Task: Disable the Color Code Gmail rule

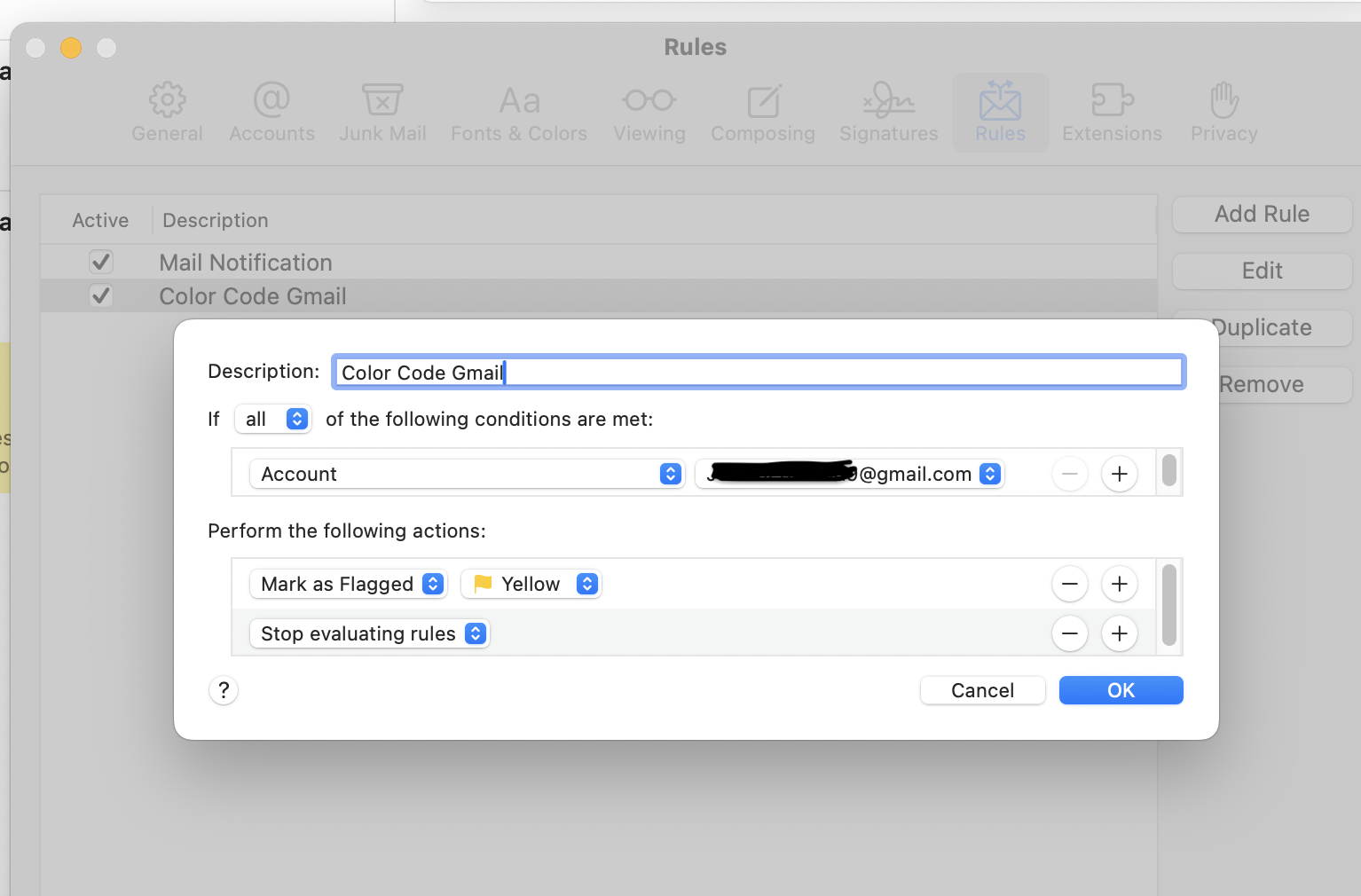Action: (100, 295)
